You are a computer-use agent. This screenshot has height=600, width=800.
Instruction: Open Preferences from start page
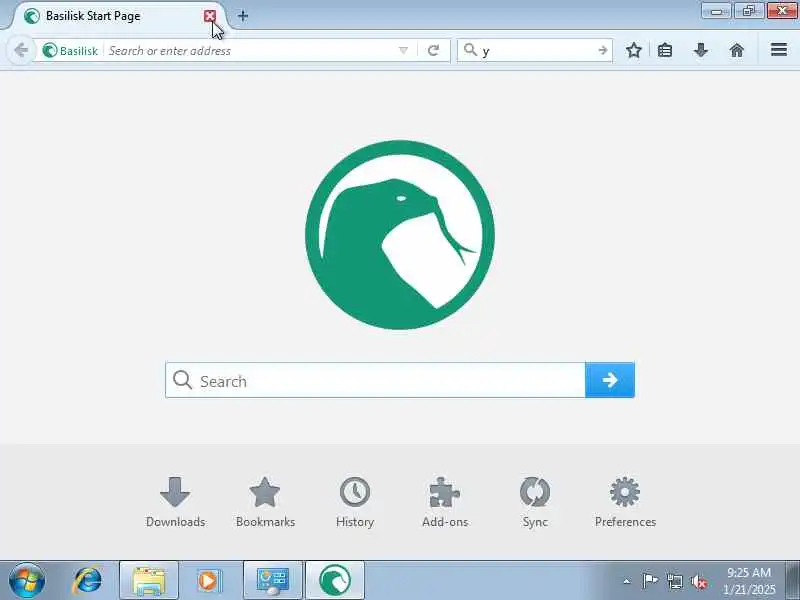tap(625, 503)
